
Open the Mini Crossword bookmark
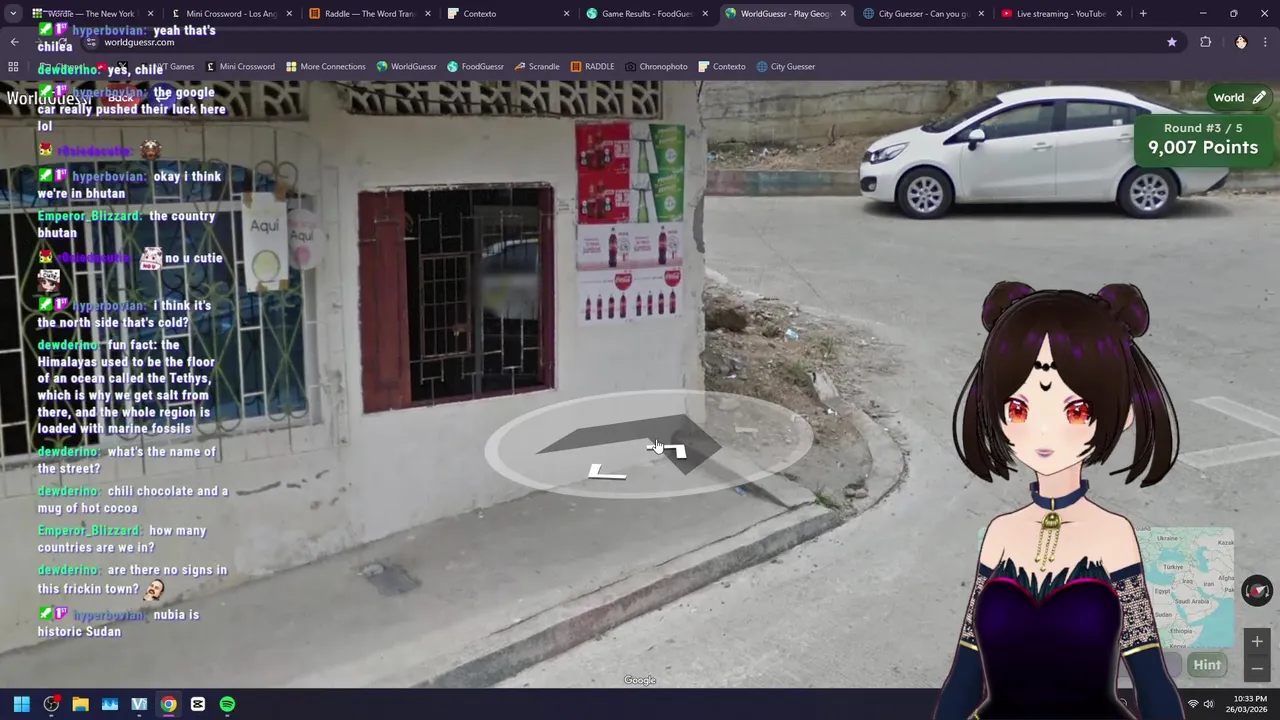(240, 66)
